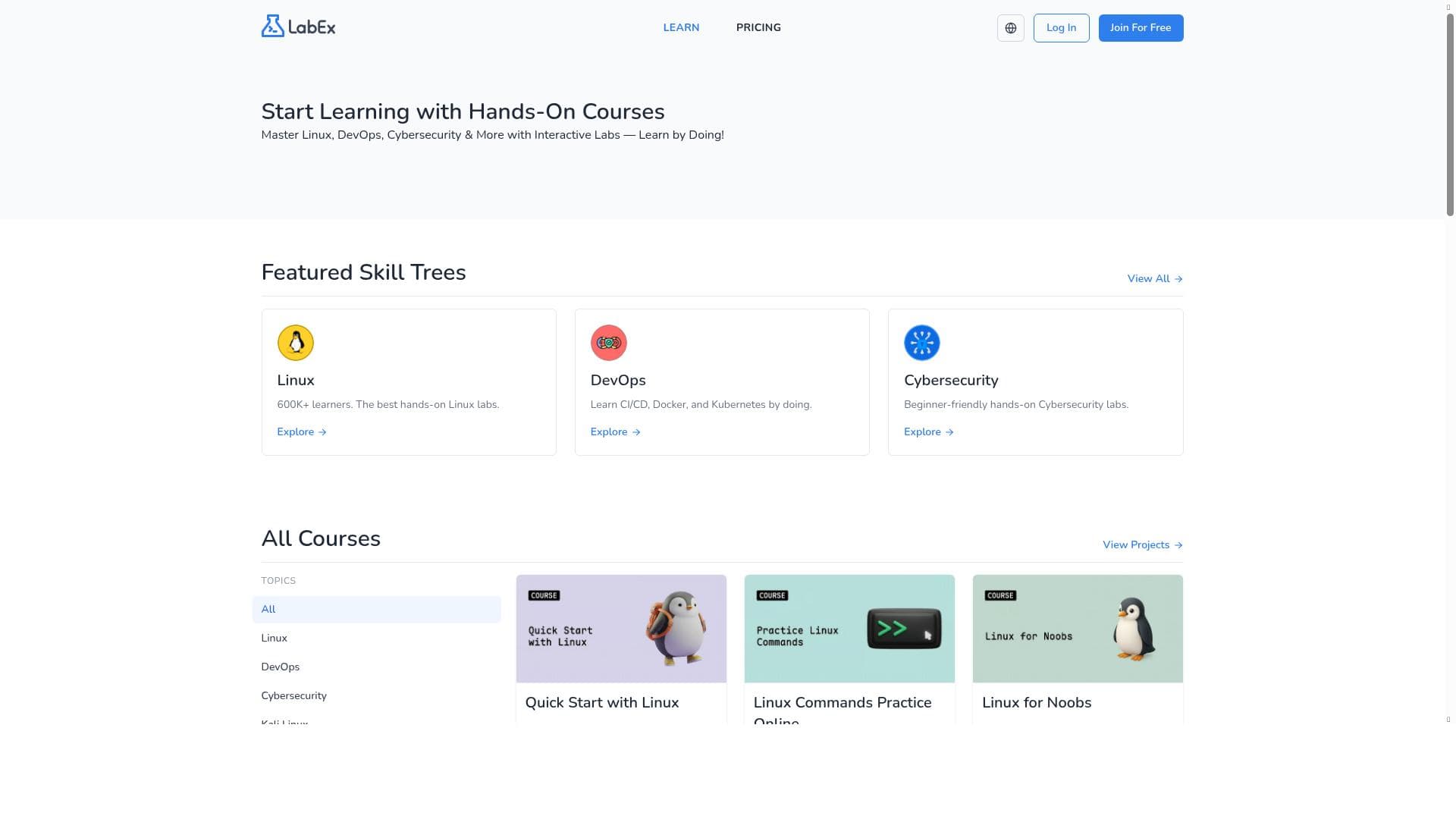The width and height of the screenshot is (1456, 819).
Task: Follow the View Projects link
Action: [1142, 545]
